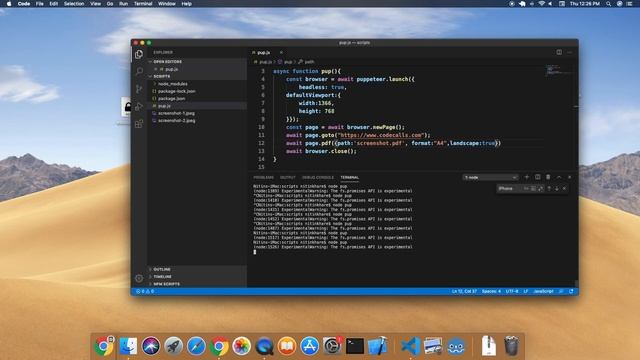Open the Go menu in menu bar
The width and height of the screenshot is (640, 360).
click(110, 4)
